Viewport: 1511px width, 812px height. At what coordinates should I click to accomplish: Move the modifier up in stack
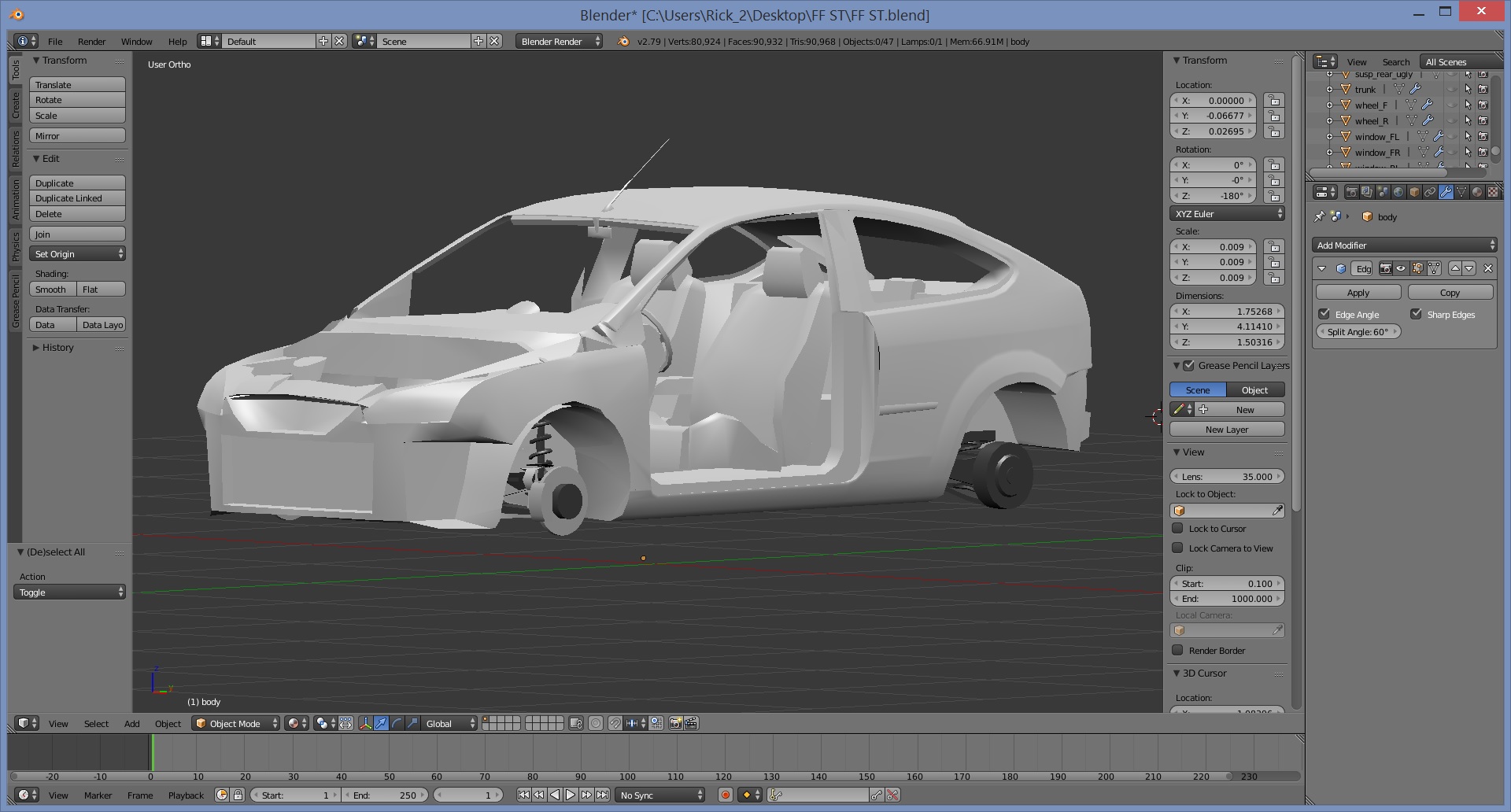click(1455, 268)
